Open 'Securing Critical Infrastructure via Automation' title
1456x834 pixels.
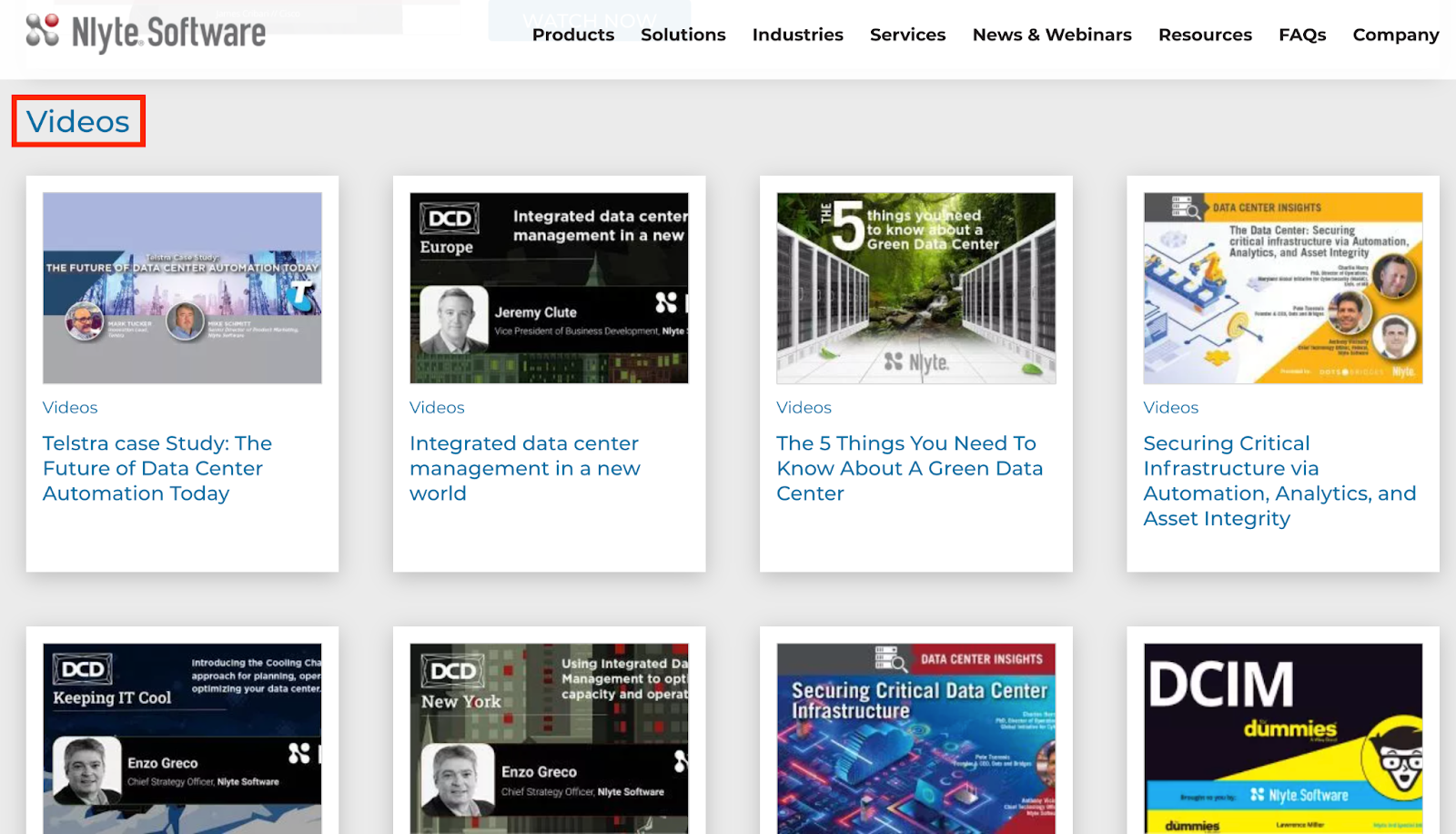tap(1279, 481)
